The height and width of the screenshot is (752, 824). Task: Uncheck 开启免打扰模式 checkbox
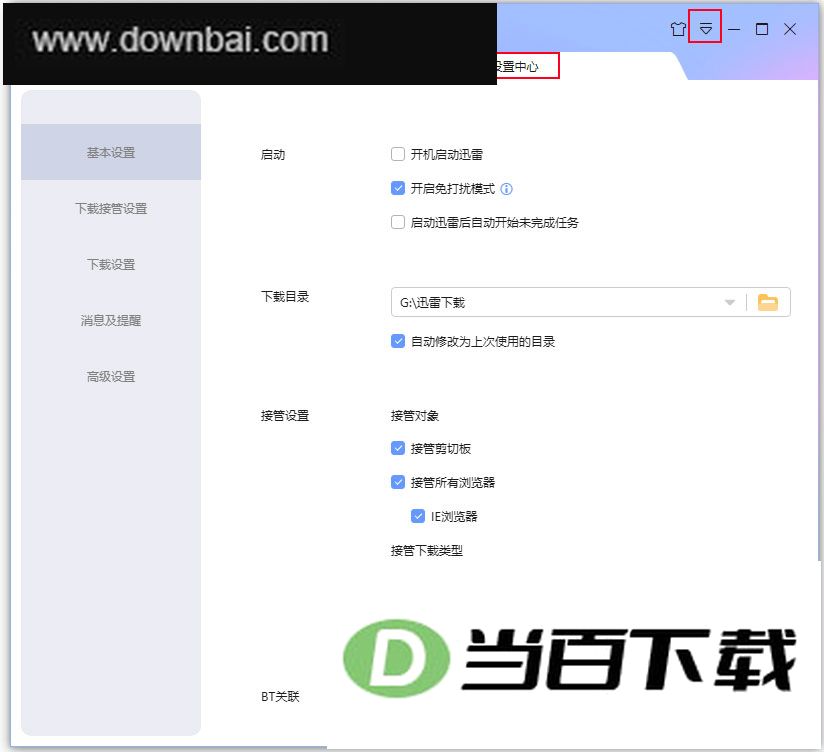point(398,188)
